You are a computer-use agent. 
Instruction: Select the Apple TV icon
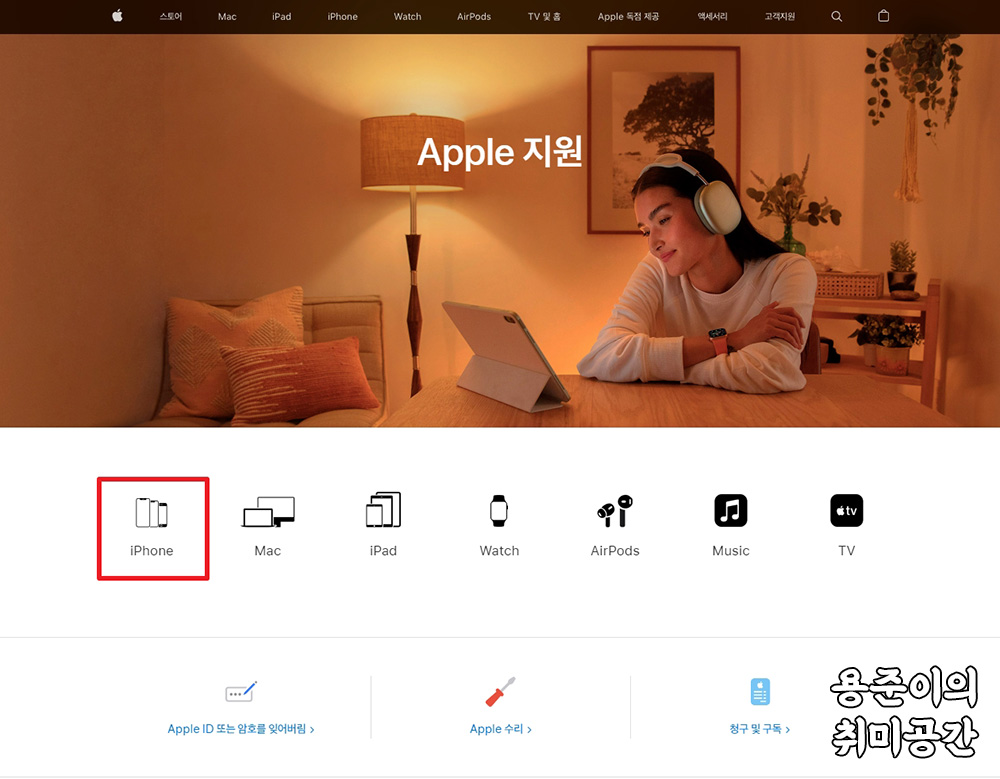click(846, 510)
